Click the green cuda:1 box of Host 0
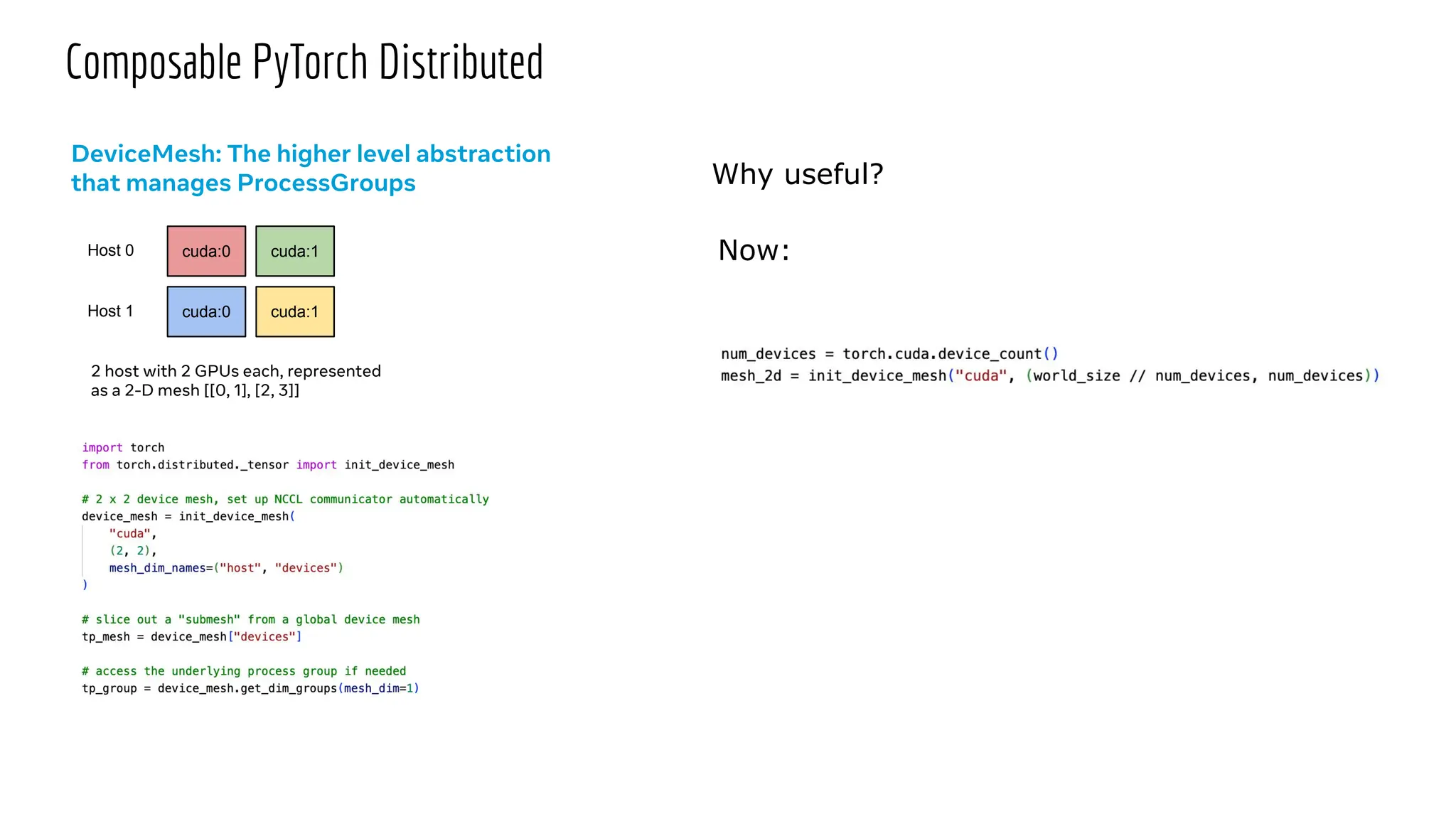This screenshot has width=1456, height=819. pyautogui.click(x=295, y=251)
